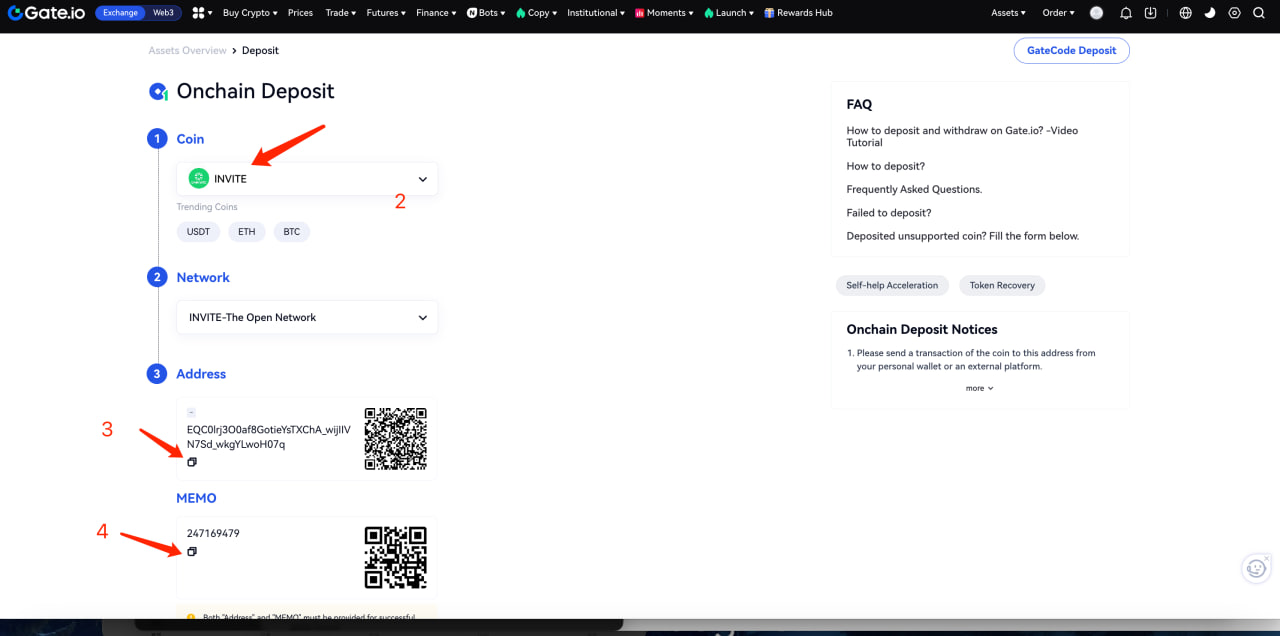
Task: Open the INVITE-The Open Network dropdown
Action: point(307,317)
